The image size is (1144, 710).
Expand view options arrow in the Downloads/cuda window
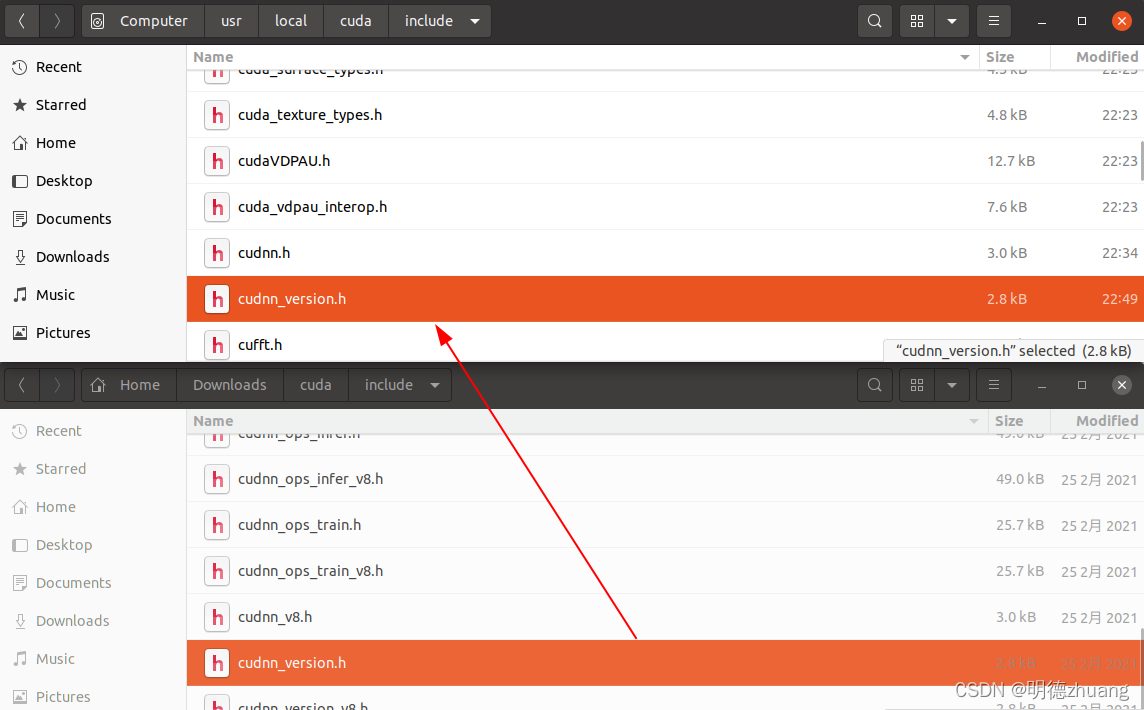pos(951,385)
